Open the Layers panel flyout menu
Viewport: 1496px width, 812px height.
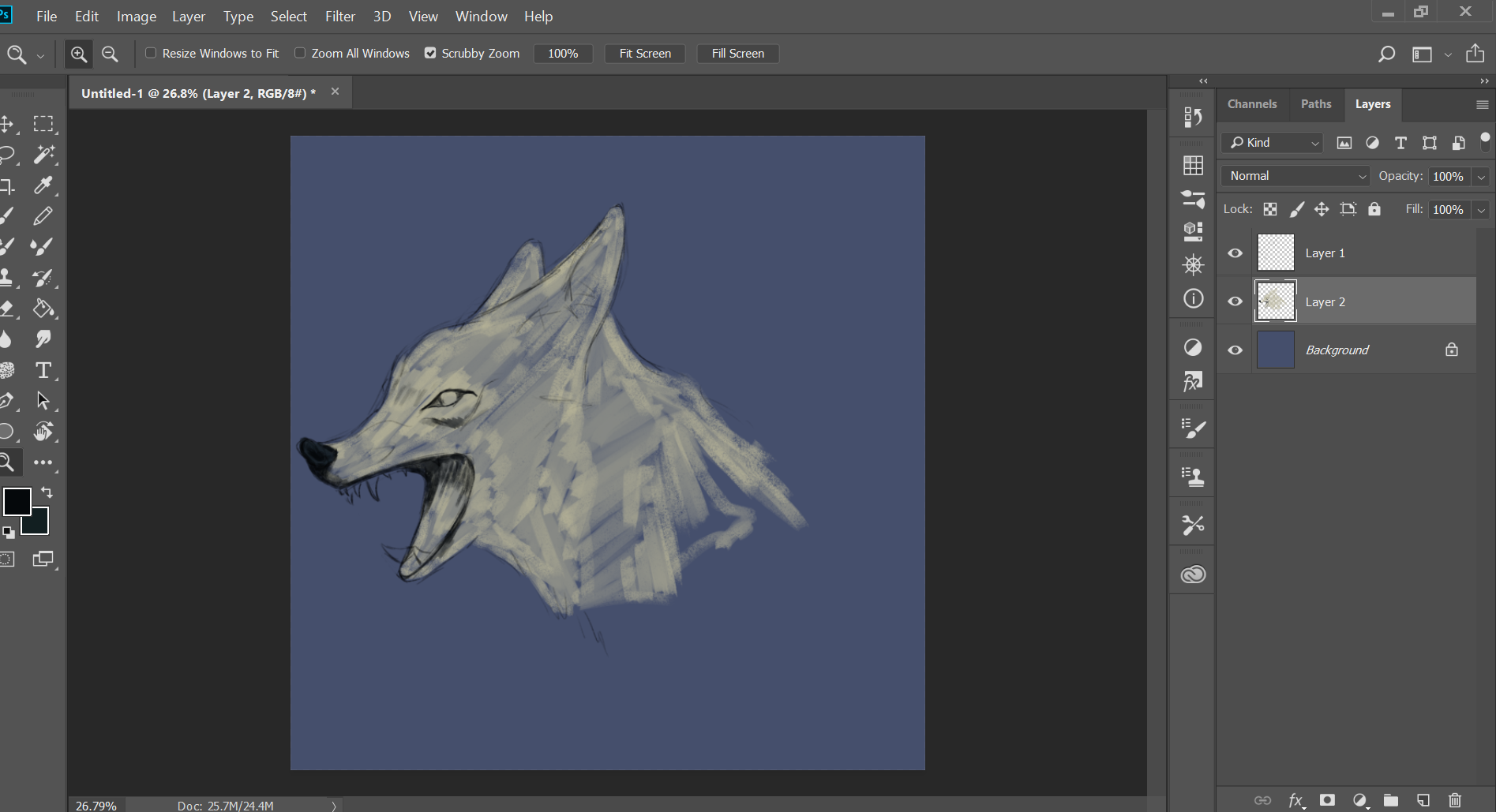(x=1482, y=104)
